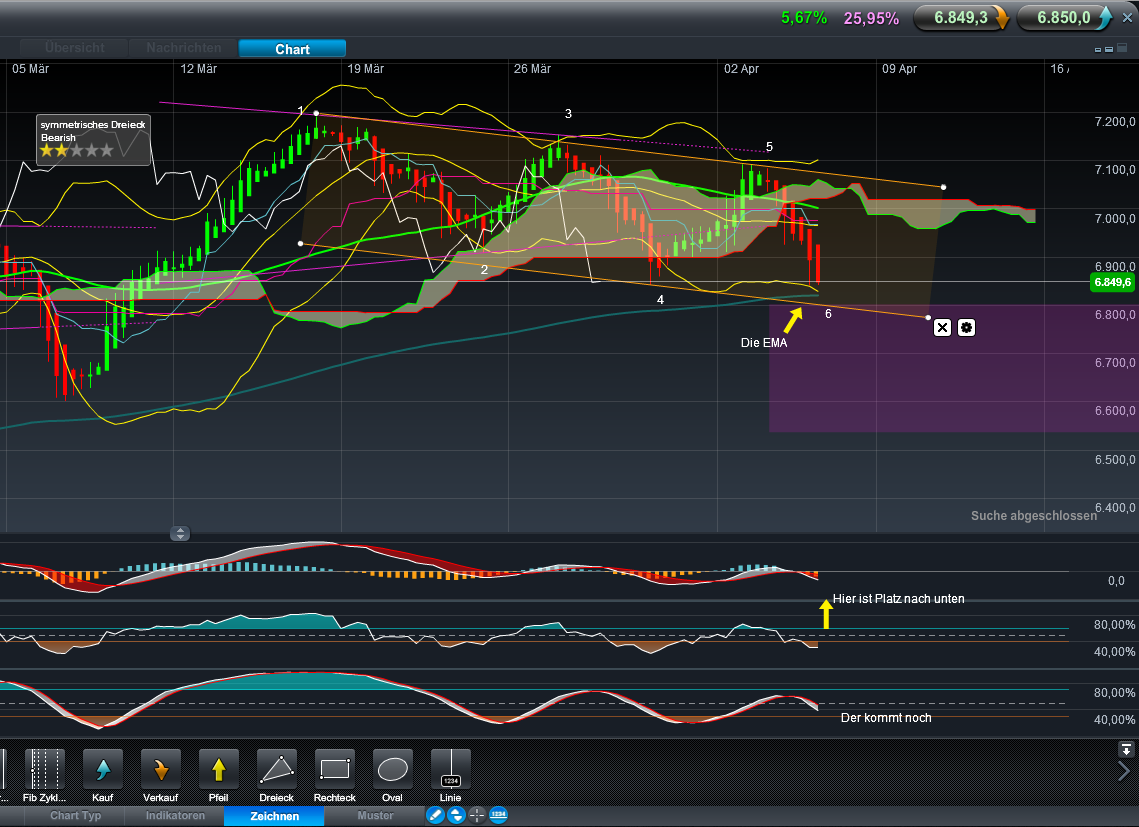Click the wave label 4
Image resolution: width=1139 pixels, height=827 pixels.
coord(660,300)
